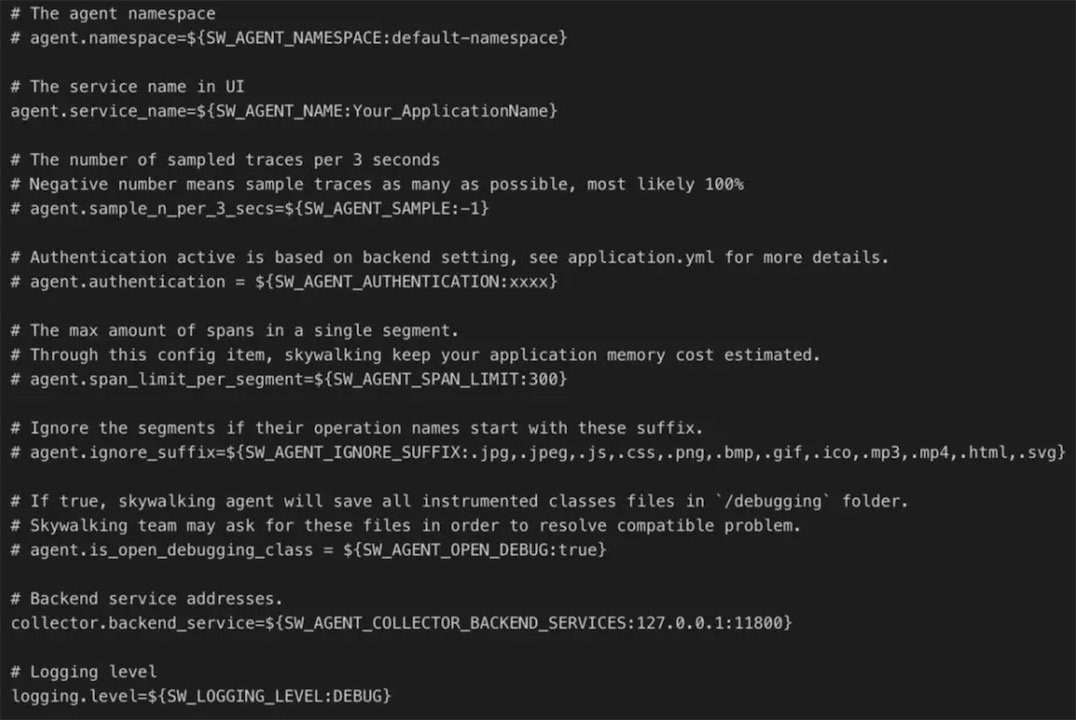Screen dimensions: 1076x720
Task: Click the commented agent.namespace line
Action: 288,38
